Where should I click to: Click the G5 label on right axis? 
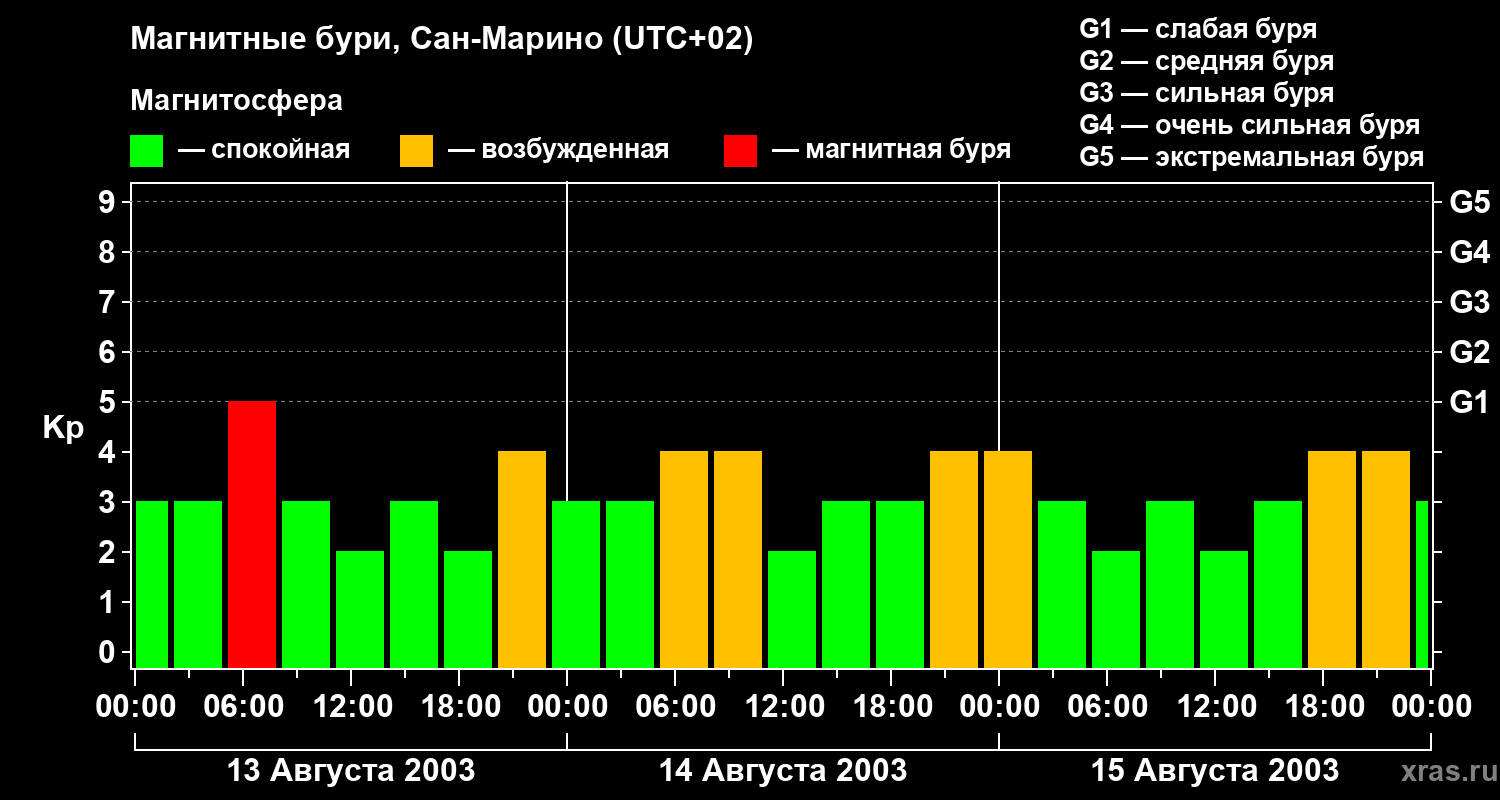click(x=1469, y=203)
